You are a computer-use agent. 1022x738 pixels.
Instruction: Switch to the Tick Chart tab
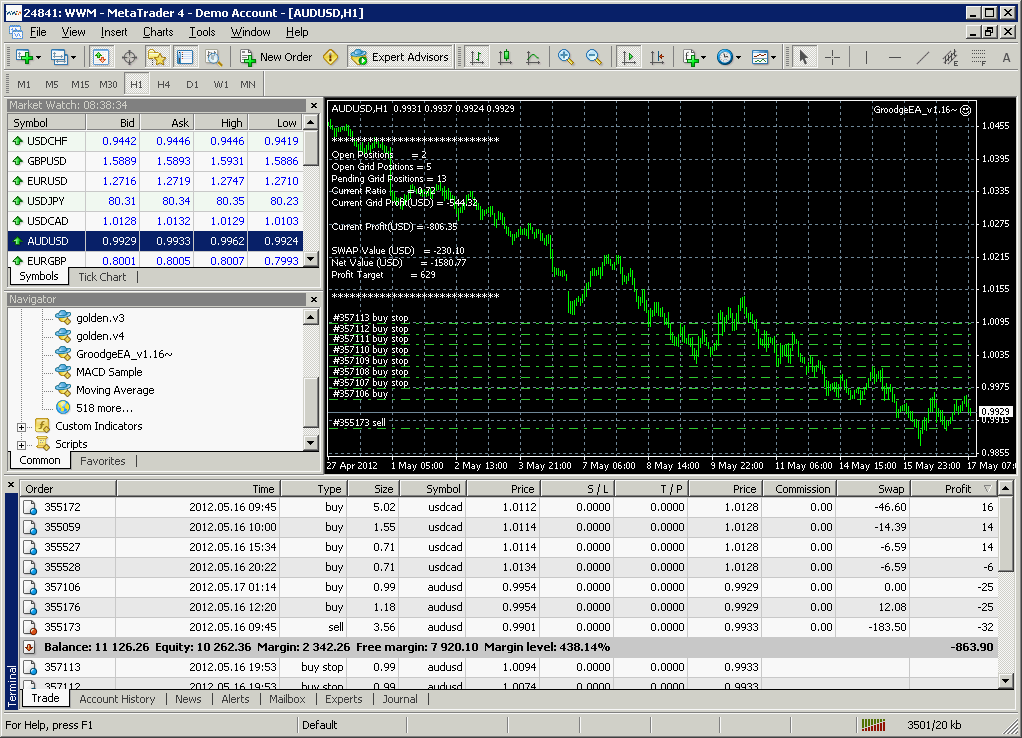tap(102, 277)
